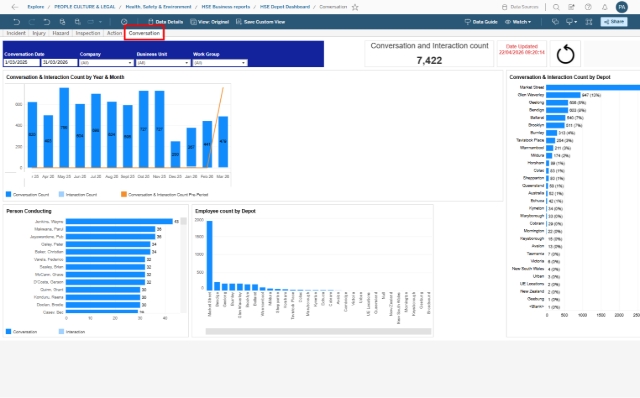Click the Undo icon in toolbar
The height and width of the screenshot is (398, 640).
click(16, 22)
